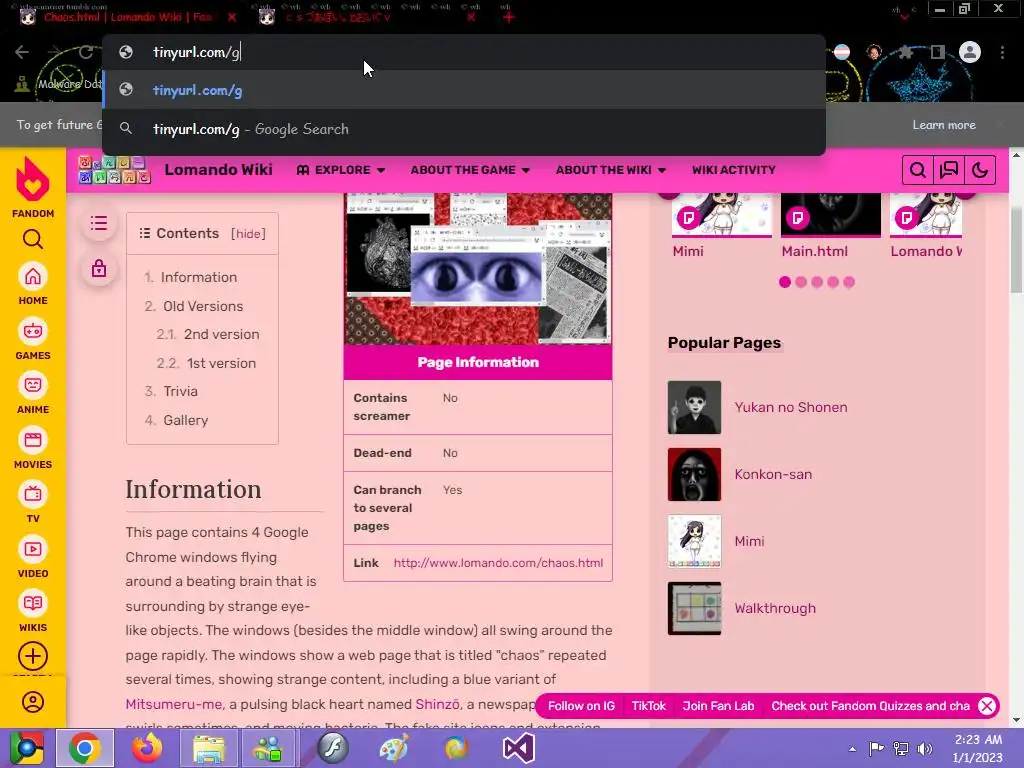Open Visual Studio from the taskbar

518,748
